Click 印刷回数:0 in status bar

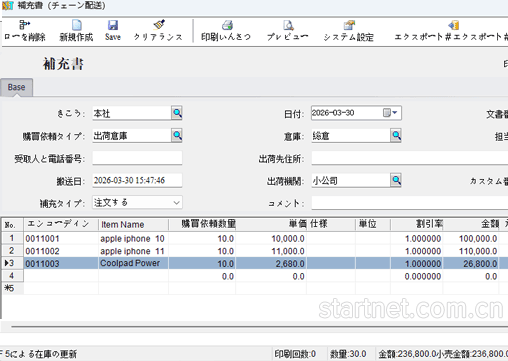295,354
